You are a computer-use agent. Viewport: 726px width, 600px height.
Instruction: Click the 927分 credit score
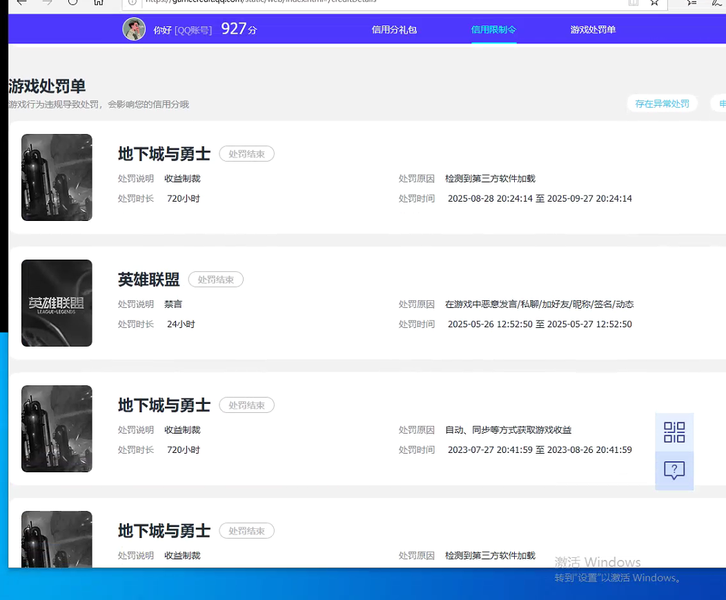(x=239, y=29)
